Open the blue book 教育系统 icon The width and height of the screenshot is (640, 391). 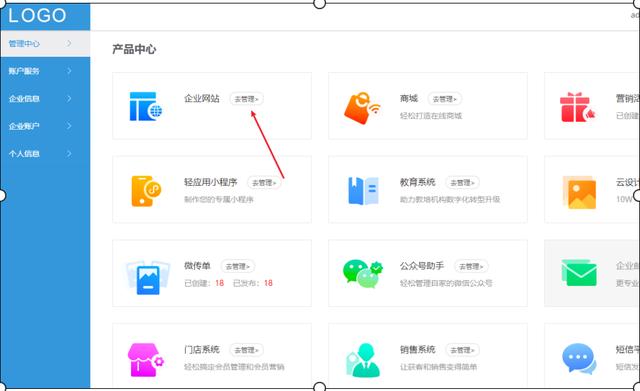tap(363, 191)
